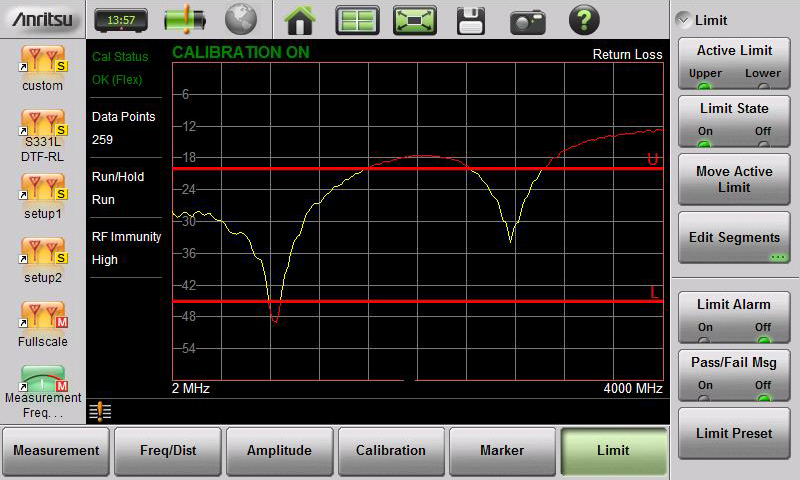The height and width of the screenshot is (480, 800).
Task: Switch to the Marker menu tab
Action: click(502, 451)
